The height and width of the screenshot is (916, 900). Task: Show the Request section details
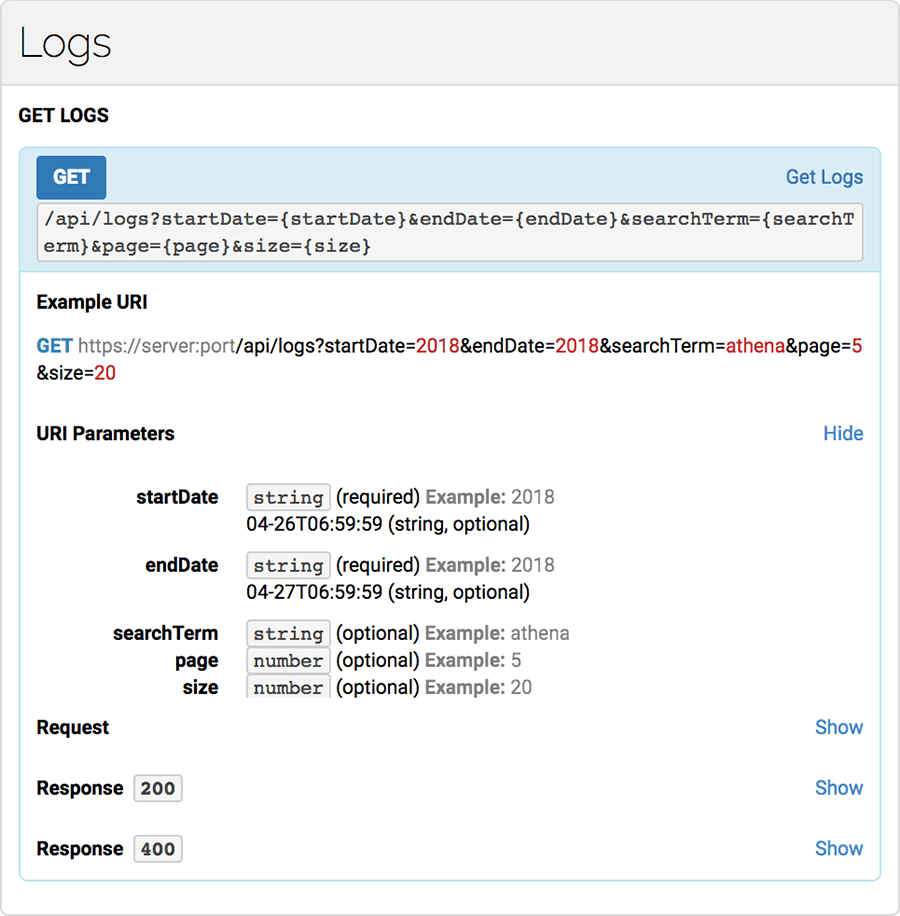pyautogui.click(x=838, y=727)
